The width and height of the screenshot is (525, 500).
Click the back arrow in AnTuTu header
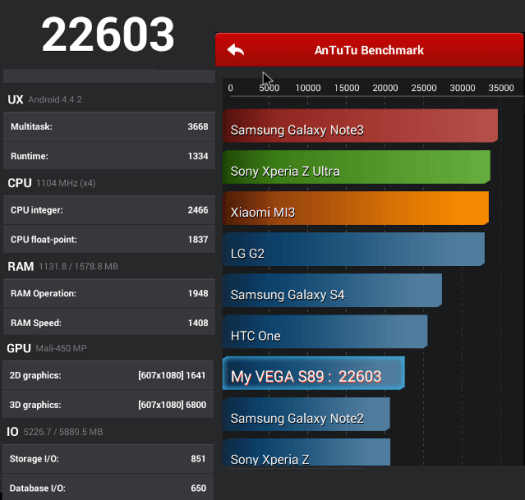click(x=235, y=50)
